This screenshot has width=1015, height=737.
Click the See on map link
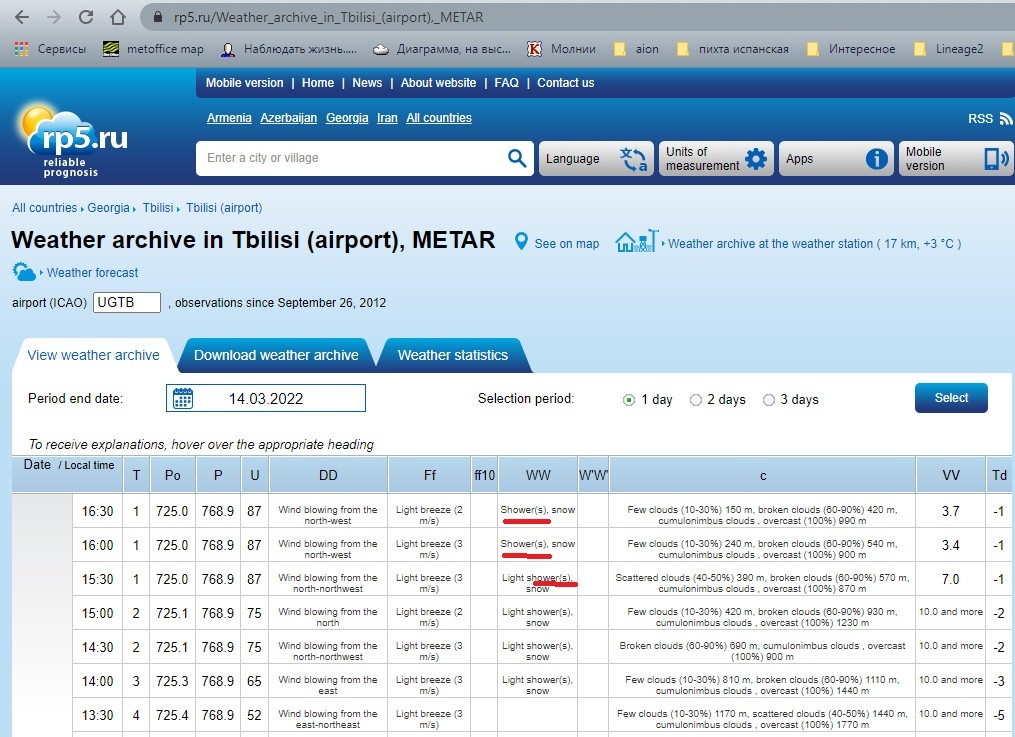point(566,243)
